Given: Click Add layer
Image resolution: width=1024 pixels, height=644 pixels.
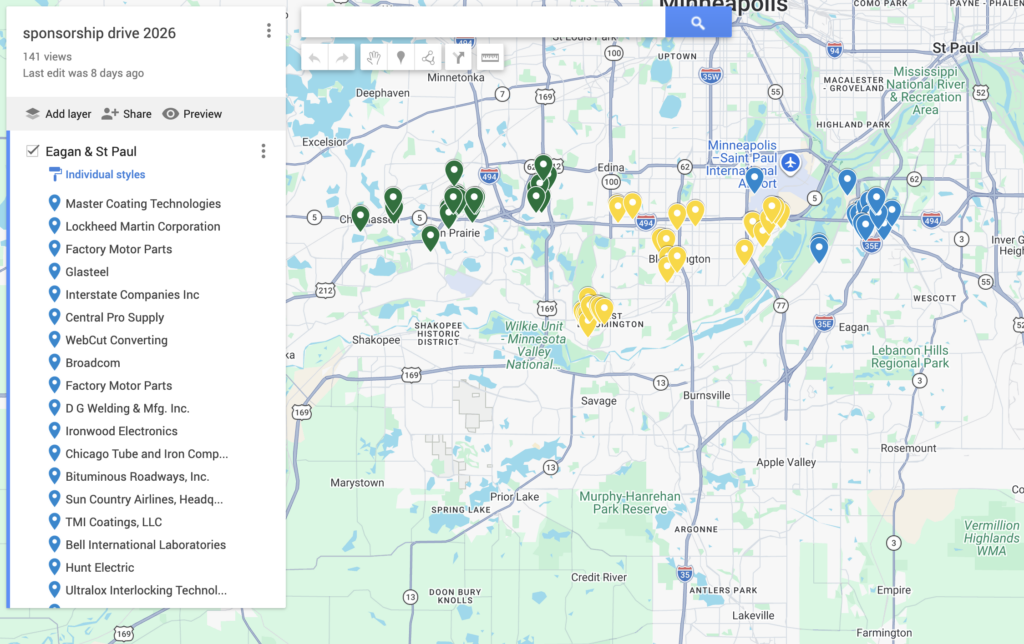Looking at the screenshot, I should [58, 114].
